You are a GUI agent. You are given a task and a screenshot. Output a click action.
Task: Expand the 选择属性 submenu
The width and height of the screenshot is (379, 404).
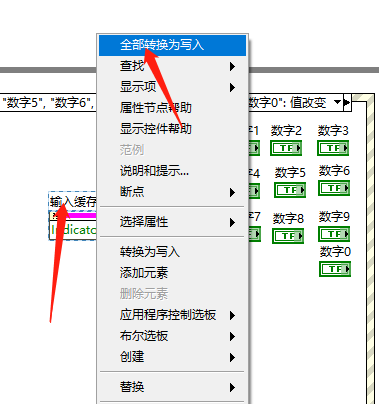click(173, 222)
